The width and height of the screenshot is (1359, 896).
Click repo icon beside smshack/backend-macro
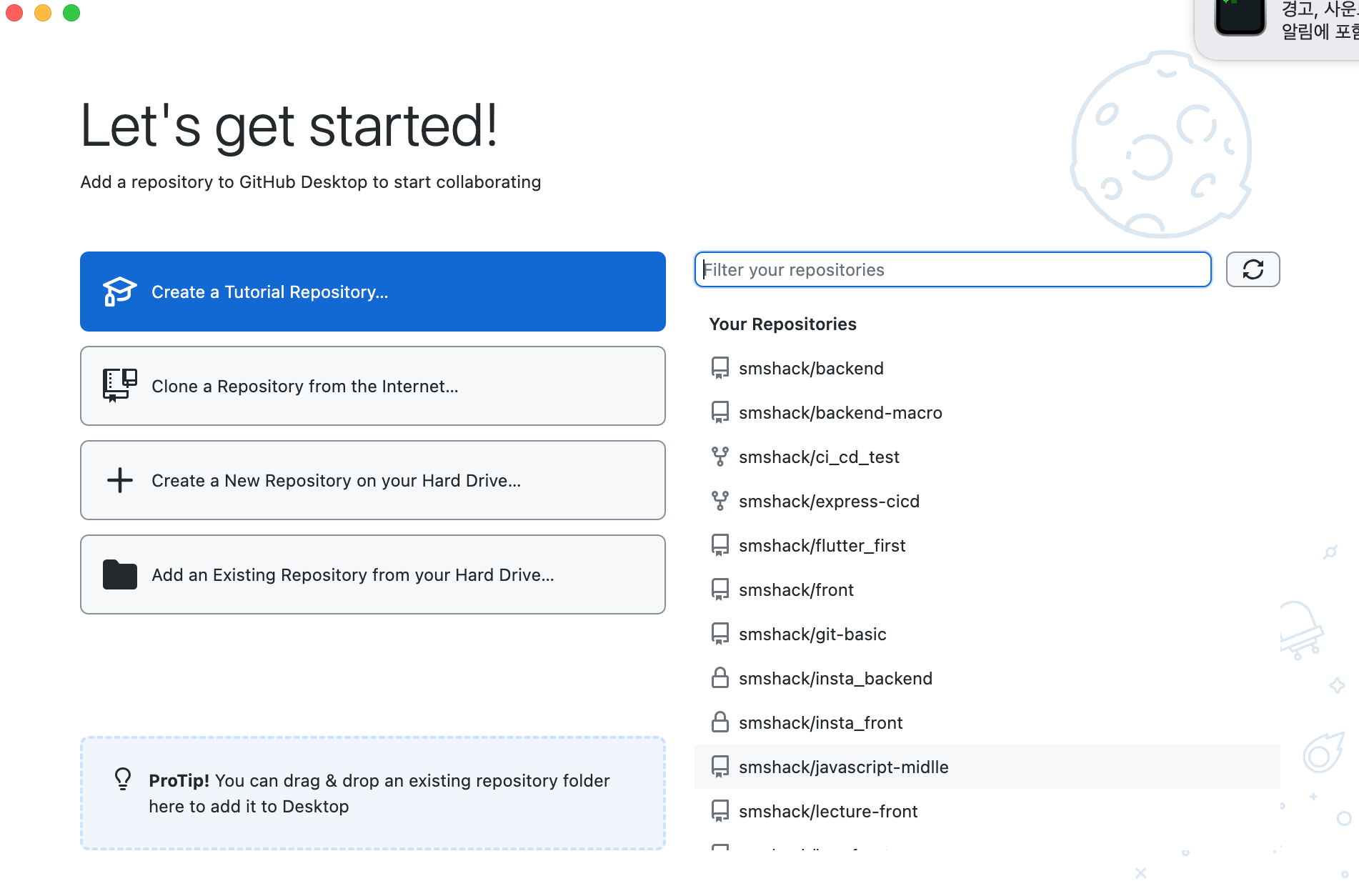click(720, 412)
